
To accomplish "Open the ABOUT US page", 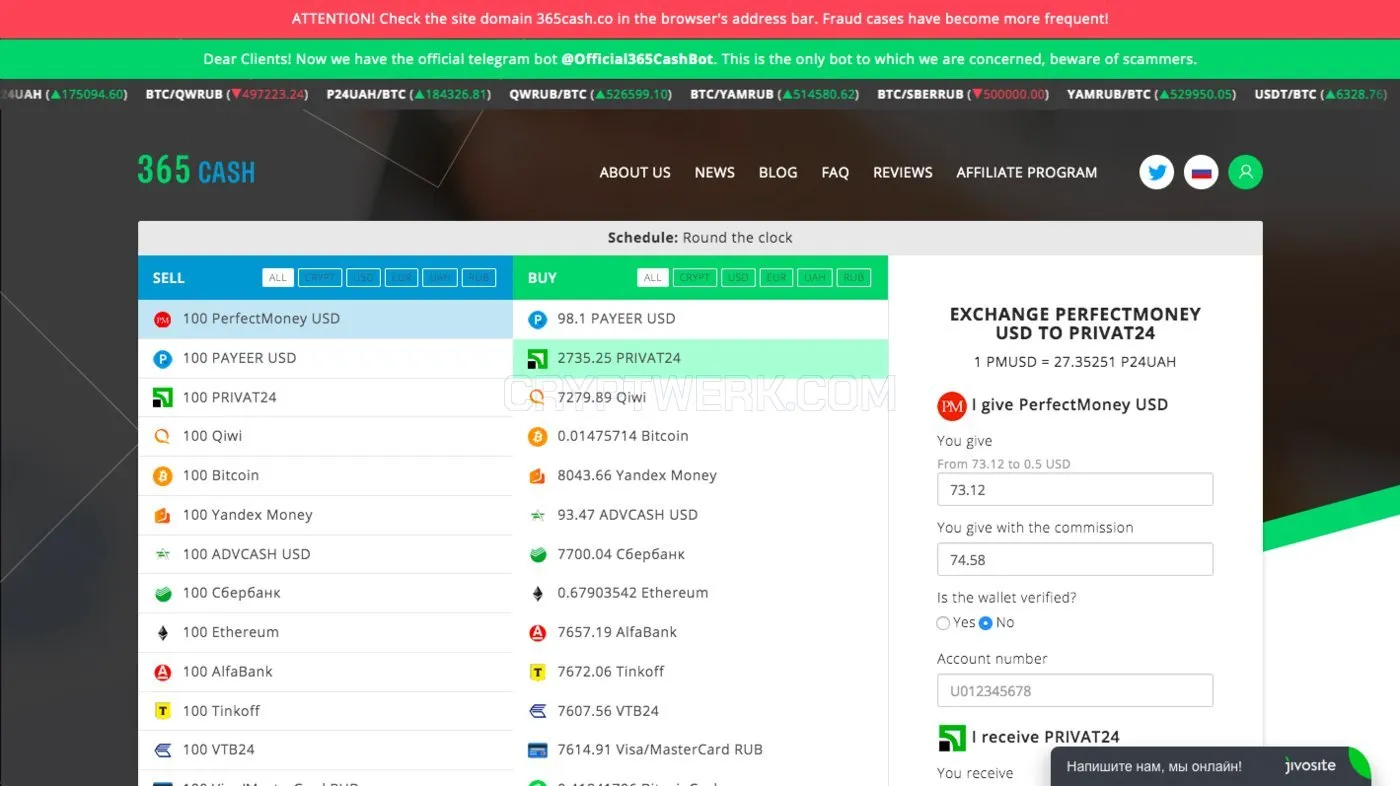I will click(635, 172).
